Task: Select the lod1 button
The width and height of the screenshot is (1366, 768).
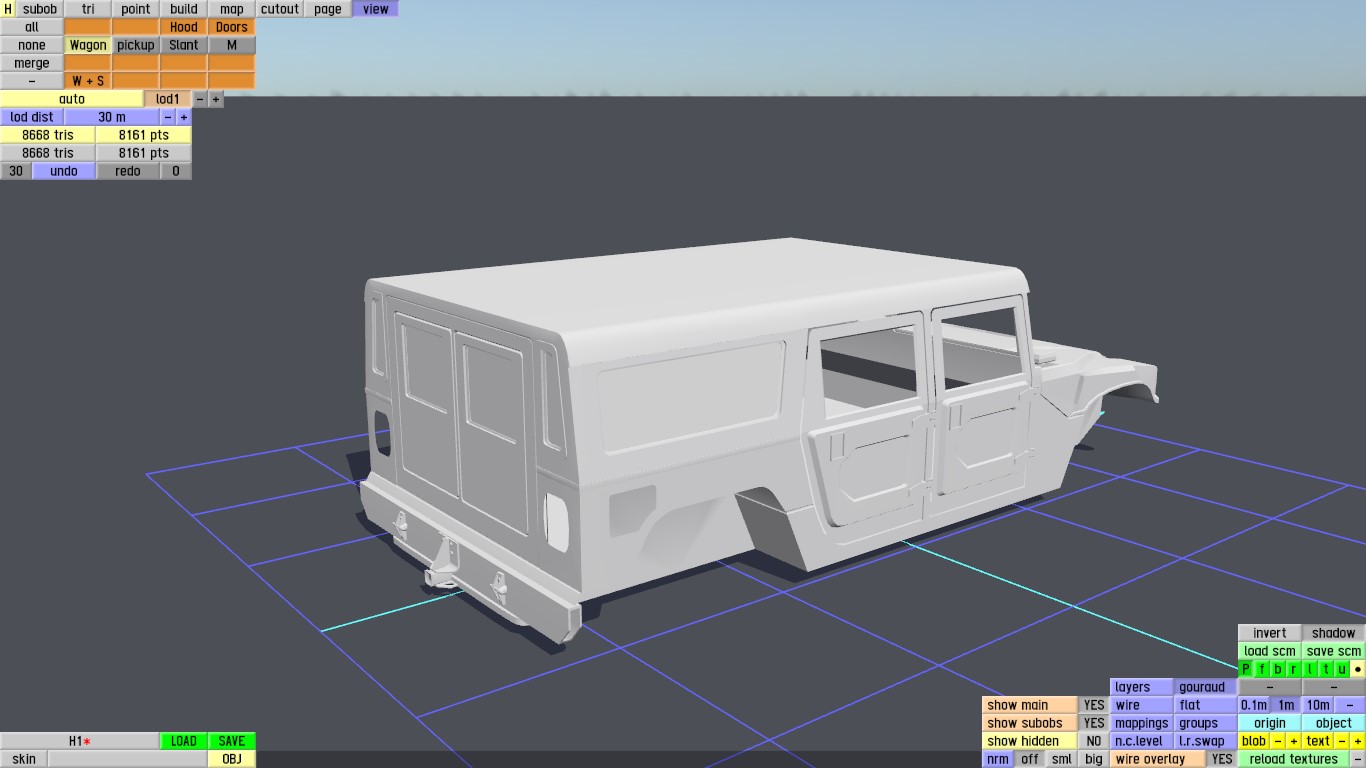Action: (x=168, y=99)
